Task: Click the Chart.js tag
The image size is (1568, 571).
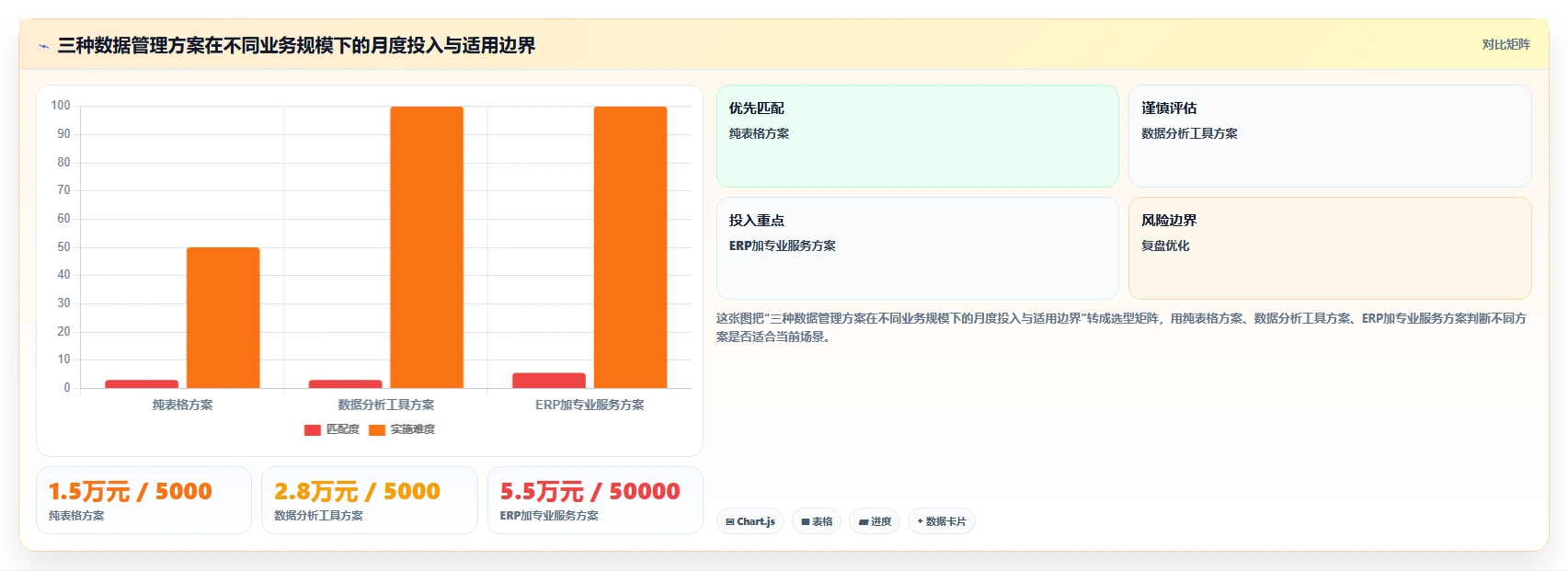Action: (750, 521)
